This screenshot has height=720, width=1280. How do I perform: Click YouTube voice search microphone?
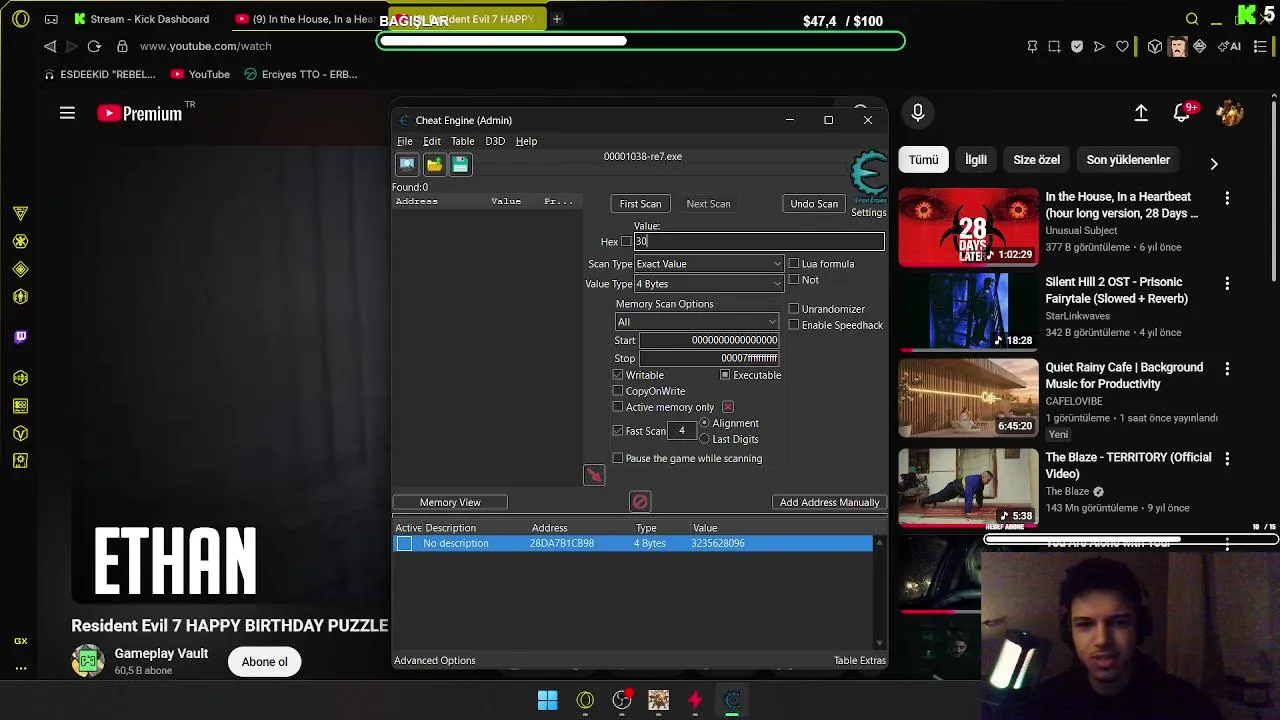917,113
